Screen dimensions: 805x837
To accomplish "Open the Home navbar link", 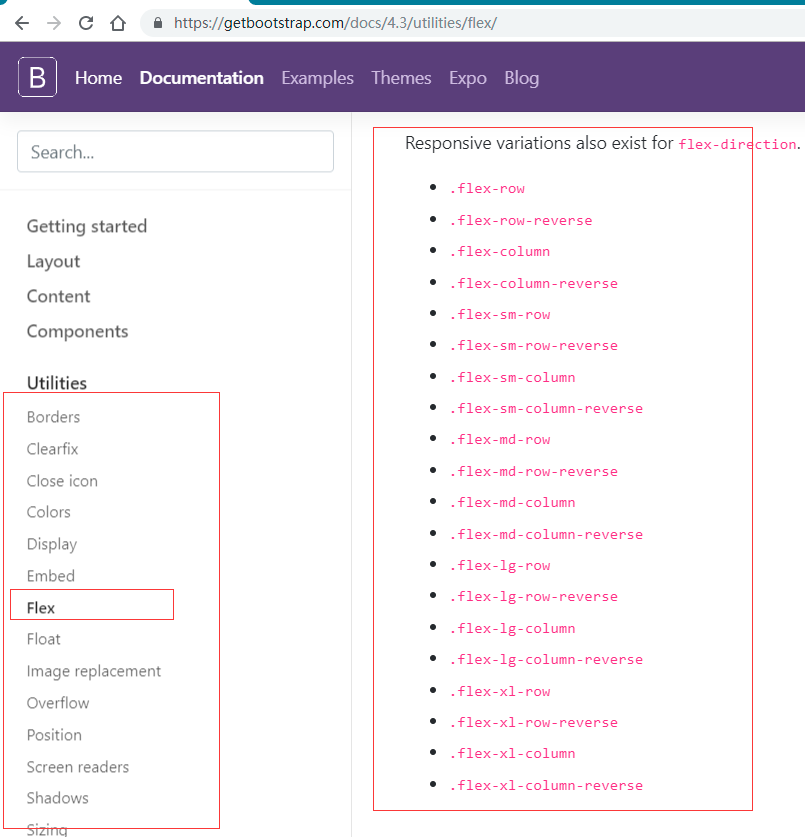I will [98, 78].
